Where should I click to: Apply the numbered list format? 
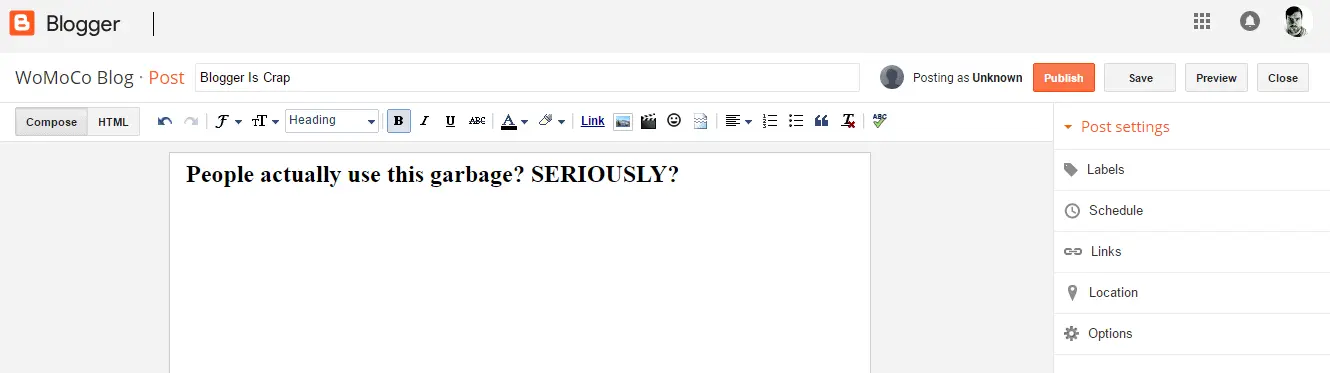tap(770, 121)
